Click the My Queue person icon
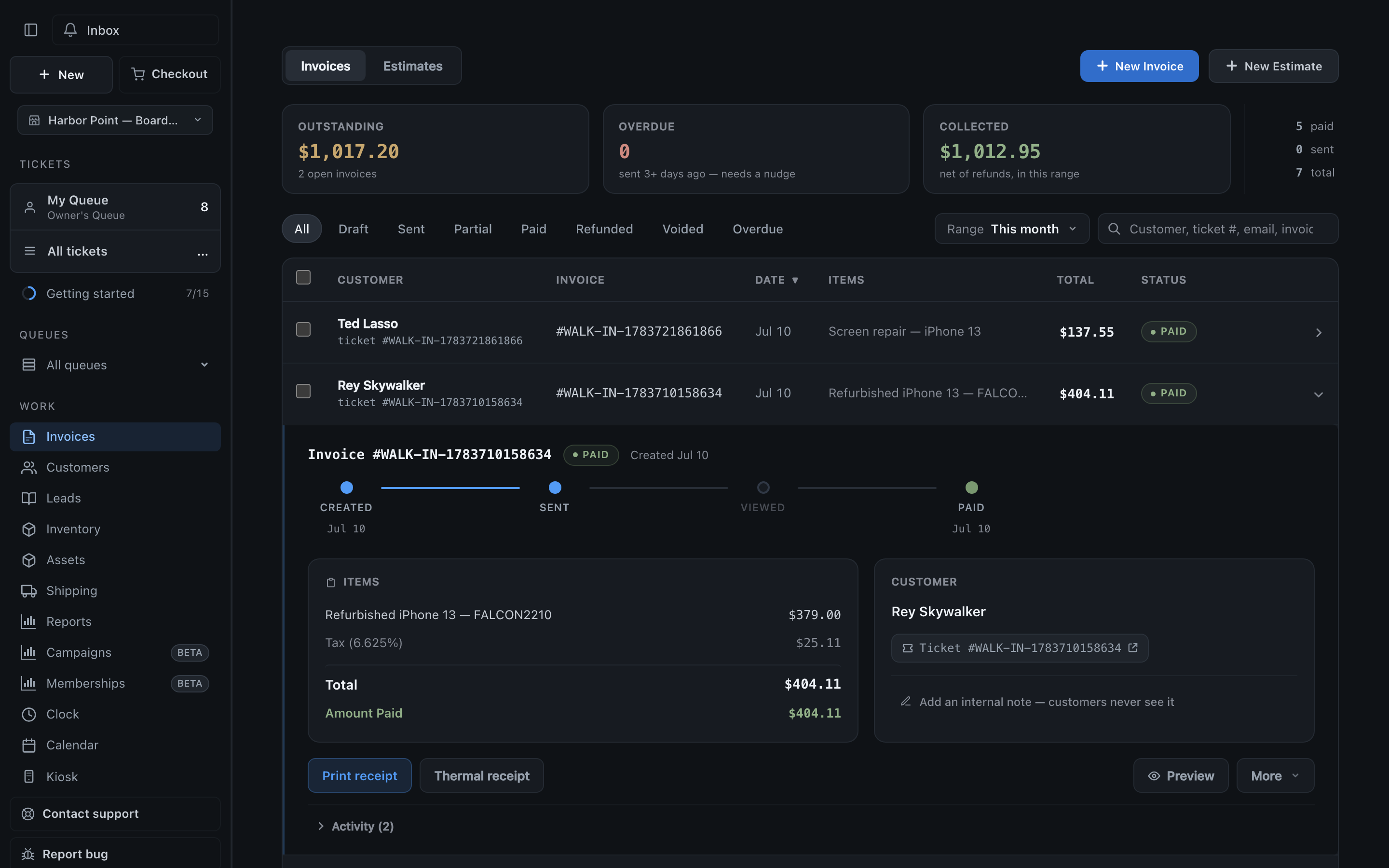The height and width of the screenshot is (868, 1389). (30, 207)
